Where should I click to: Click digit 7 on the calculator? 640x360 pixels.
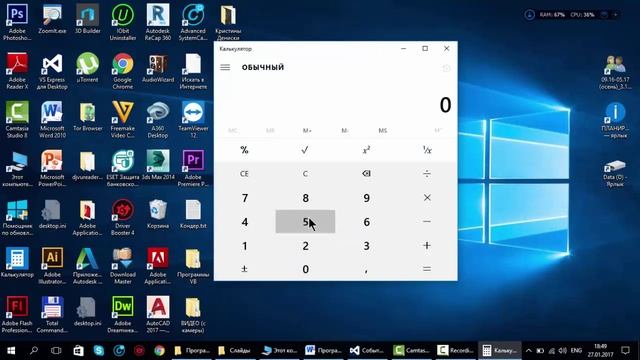pyautogui.click(x=244, y=198)
